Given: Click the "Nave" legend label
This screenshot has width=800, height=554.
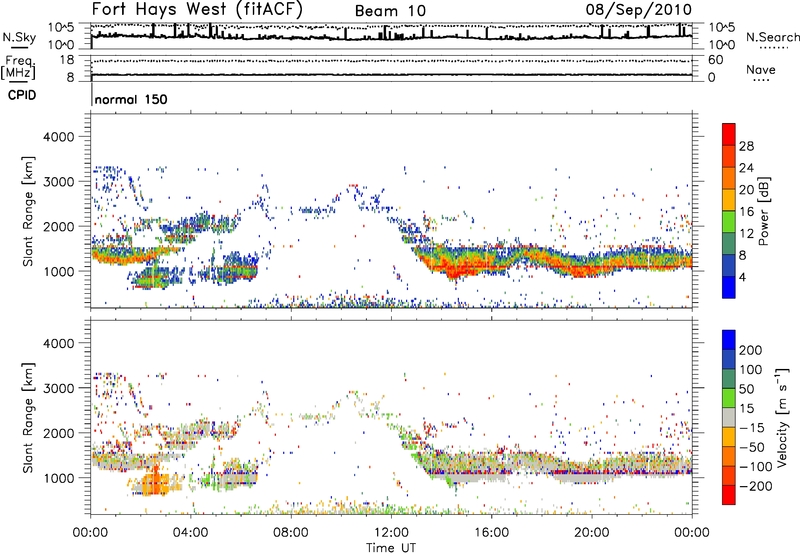Looking at the screenshot, I should click(x=761, y=69).
